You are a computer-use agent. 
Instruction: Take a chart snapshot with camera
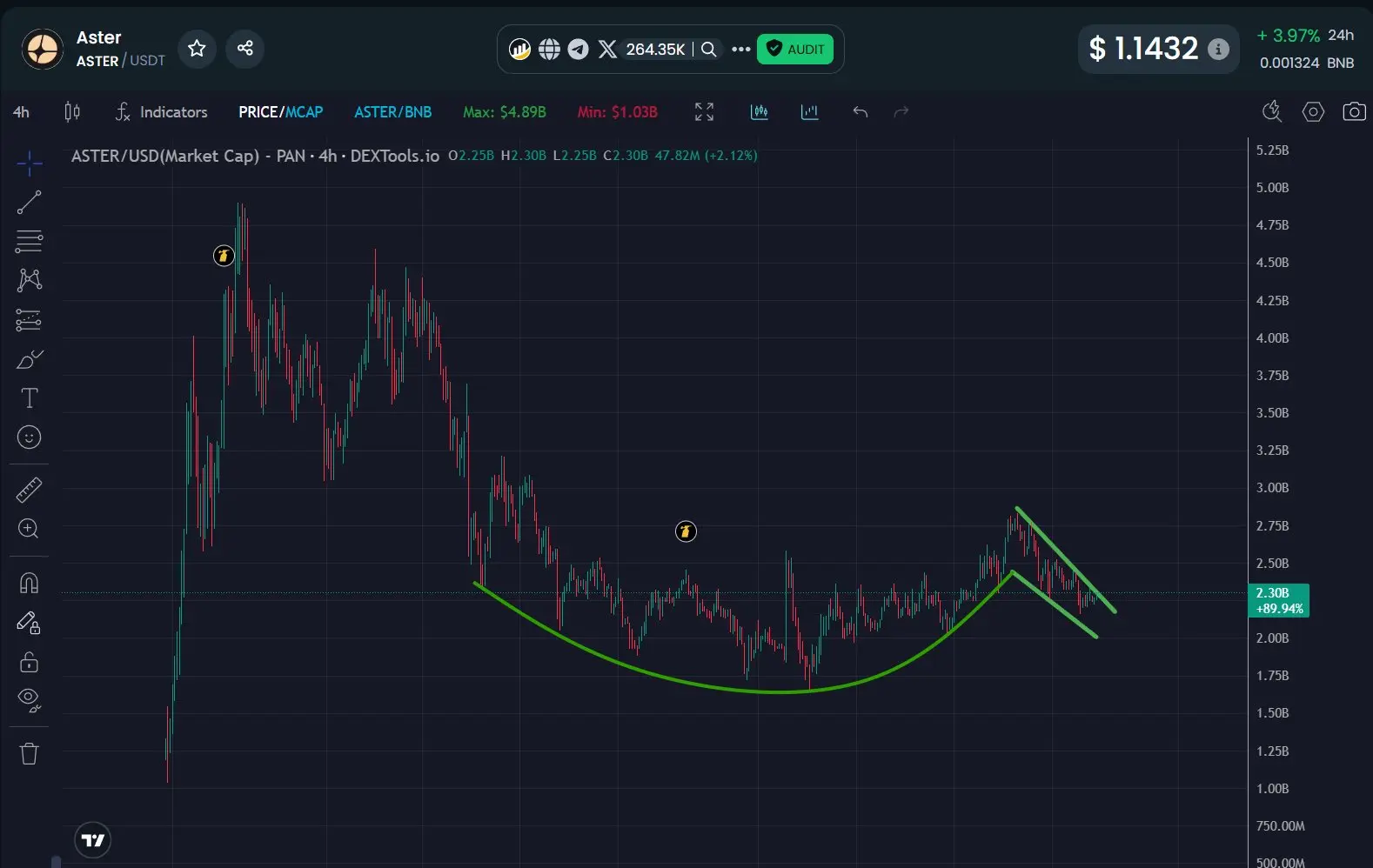[1354, 111]
